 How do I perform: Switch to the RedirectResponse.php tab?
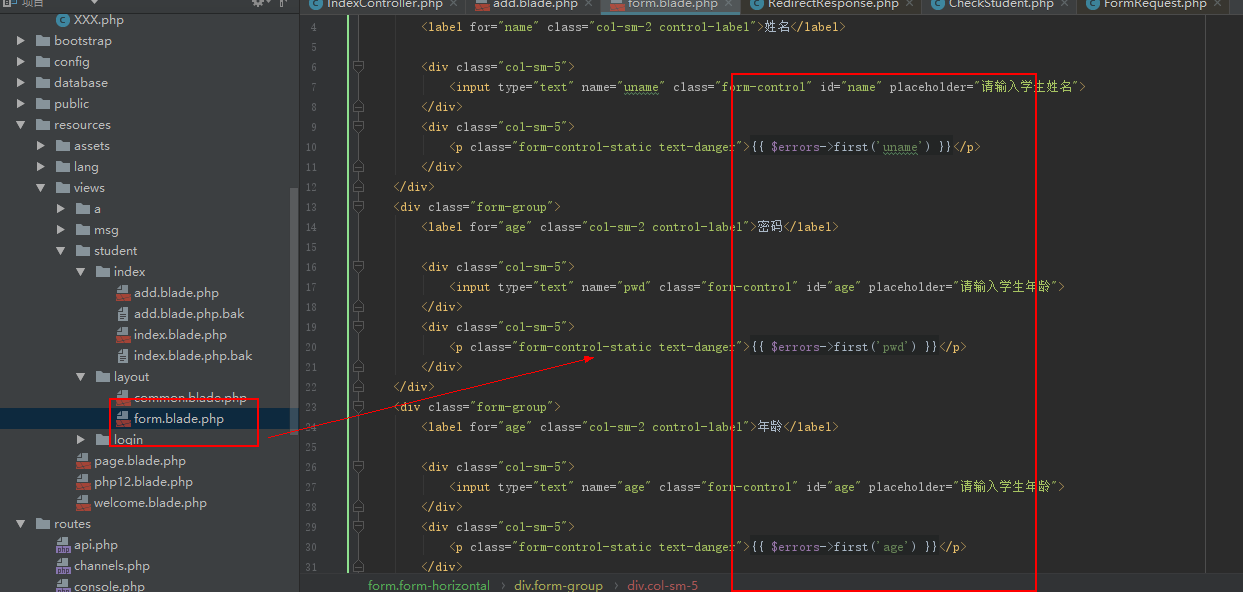[832, 4]
